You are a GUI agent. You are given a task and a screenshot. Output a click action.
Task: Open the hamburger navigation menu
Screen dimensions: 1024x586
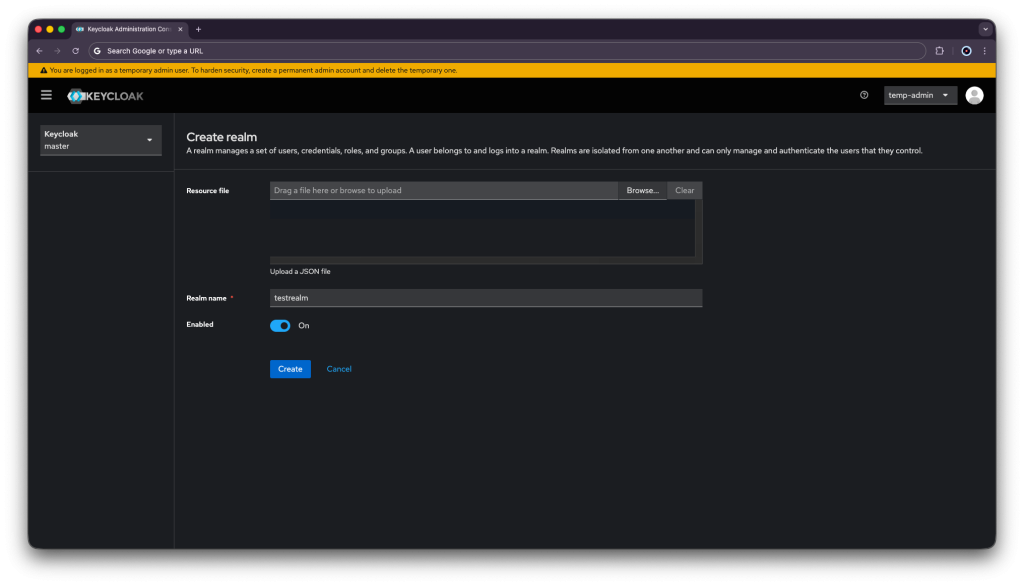point(46,95)
